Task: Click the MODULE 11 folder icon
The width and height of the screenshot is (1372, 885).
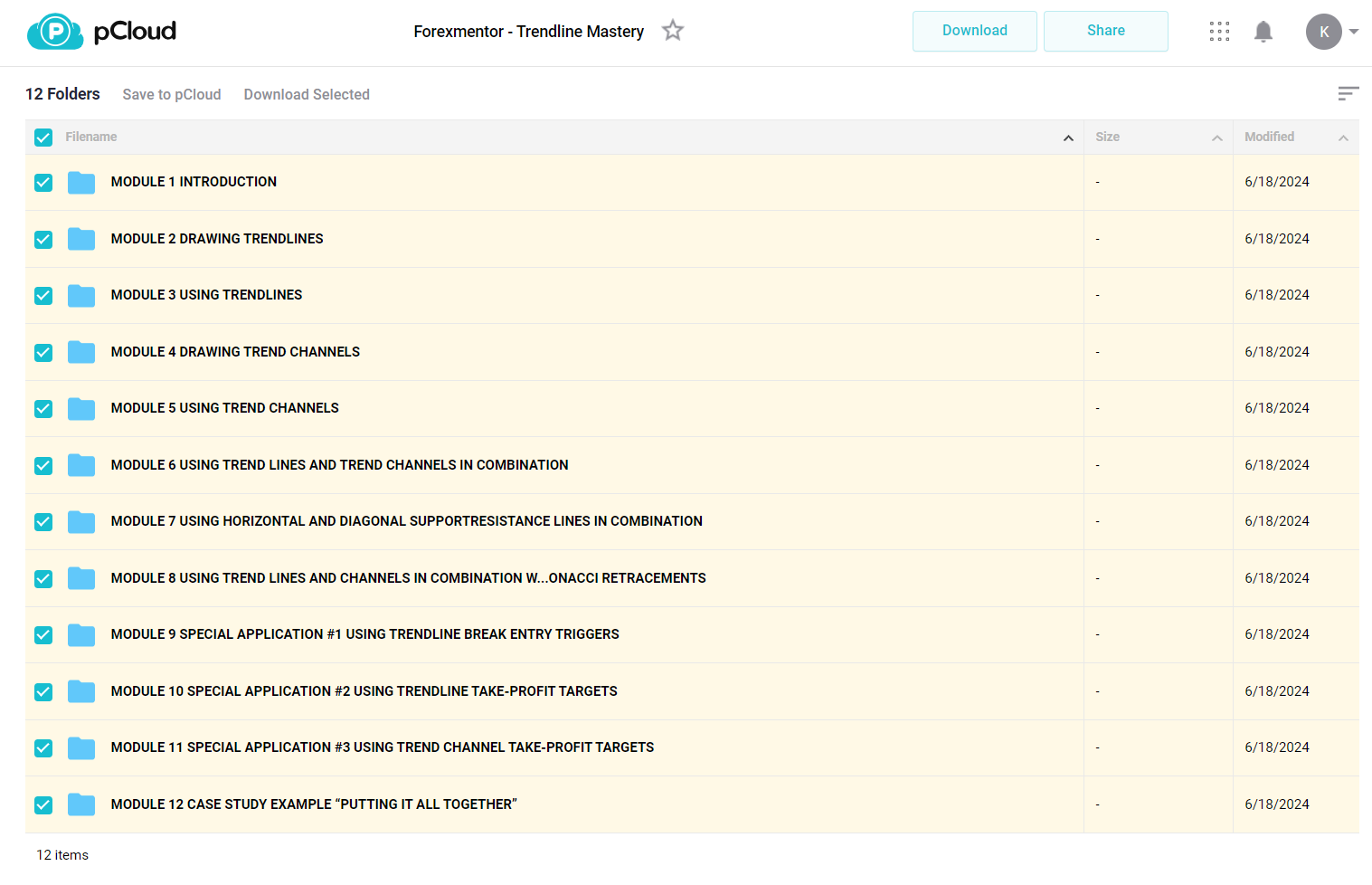Action: coord(81,748)
